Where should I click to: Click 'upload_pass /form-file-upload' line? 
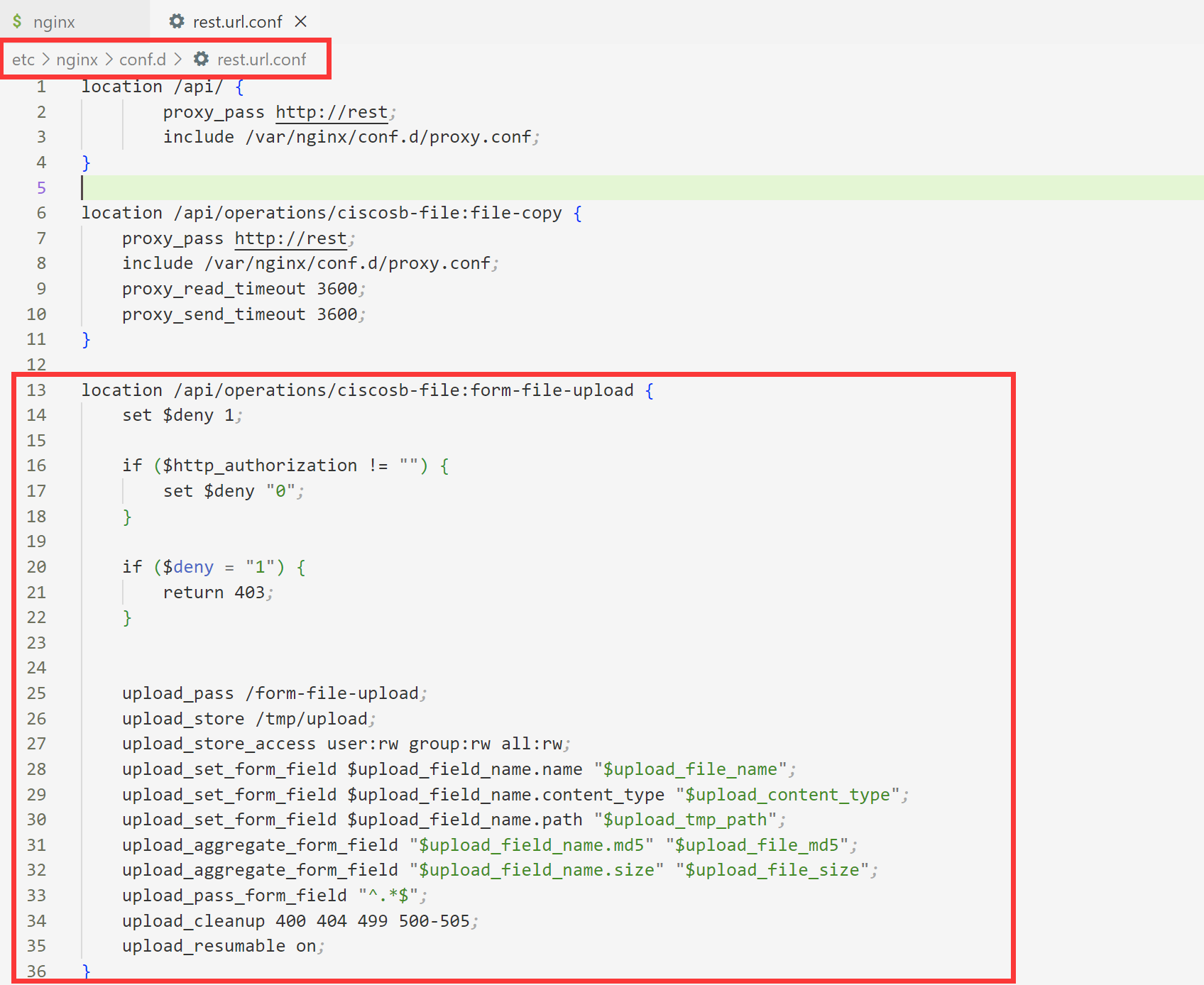(270, 693)
